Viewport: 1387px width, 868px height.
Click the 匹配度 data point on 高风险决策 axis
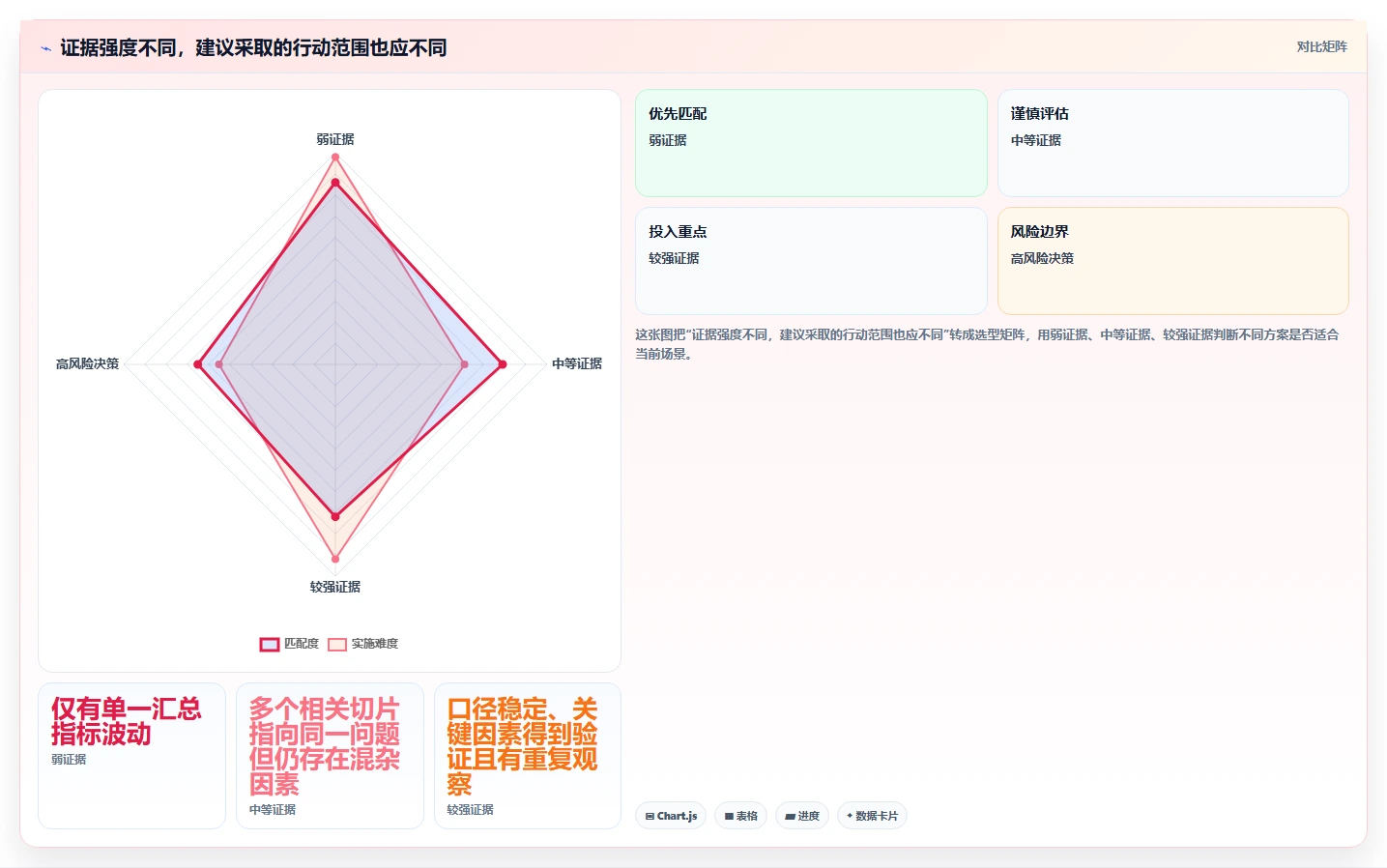tap(198, 364)
